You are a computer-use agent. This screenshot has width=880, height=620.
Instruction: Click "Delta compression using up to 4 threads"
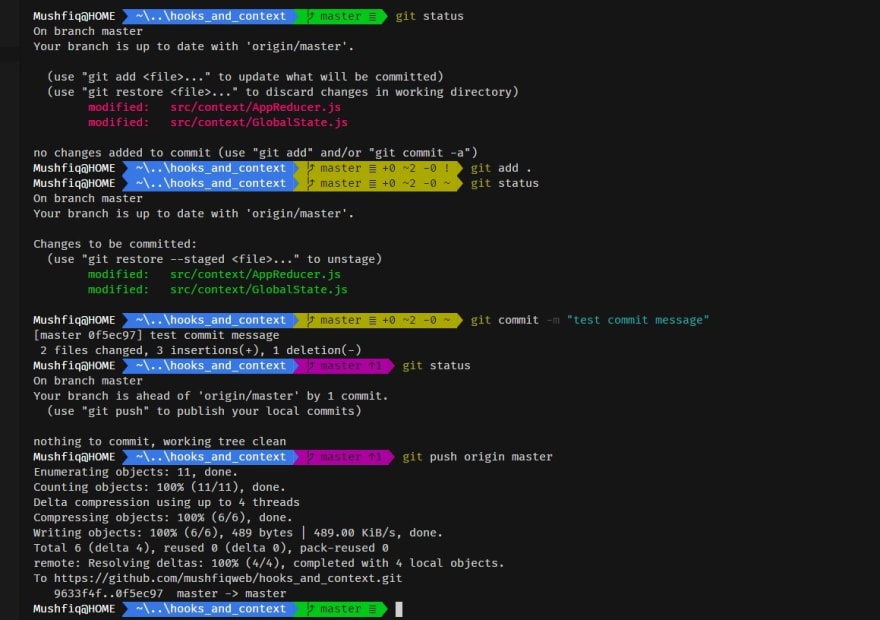coord(166,502)
